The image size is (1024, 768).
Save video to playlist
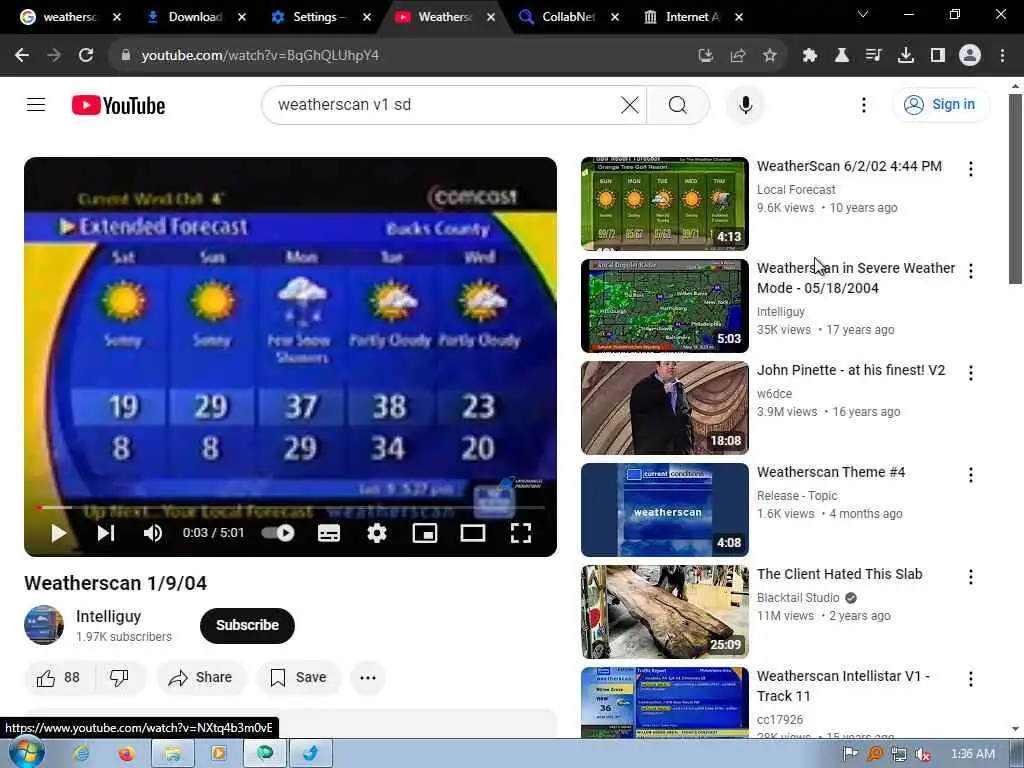click(x=298, y=678)
